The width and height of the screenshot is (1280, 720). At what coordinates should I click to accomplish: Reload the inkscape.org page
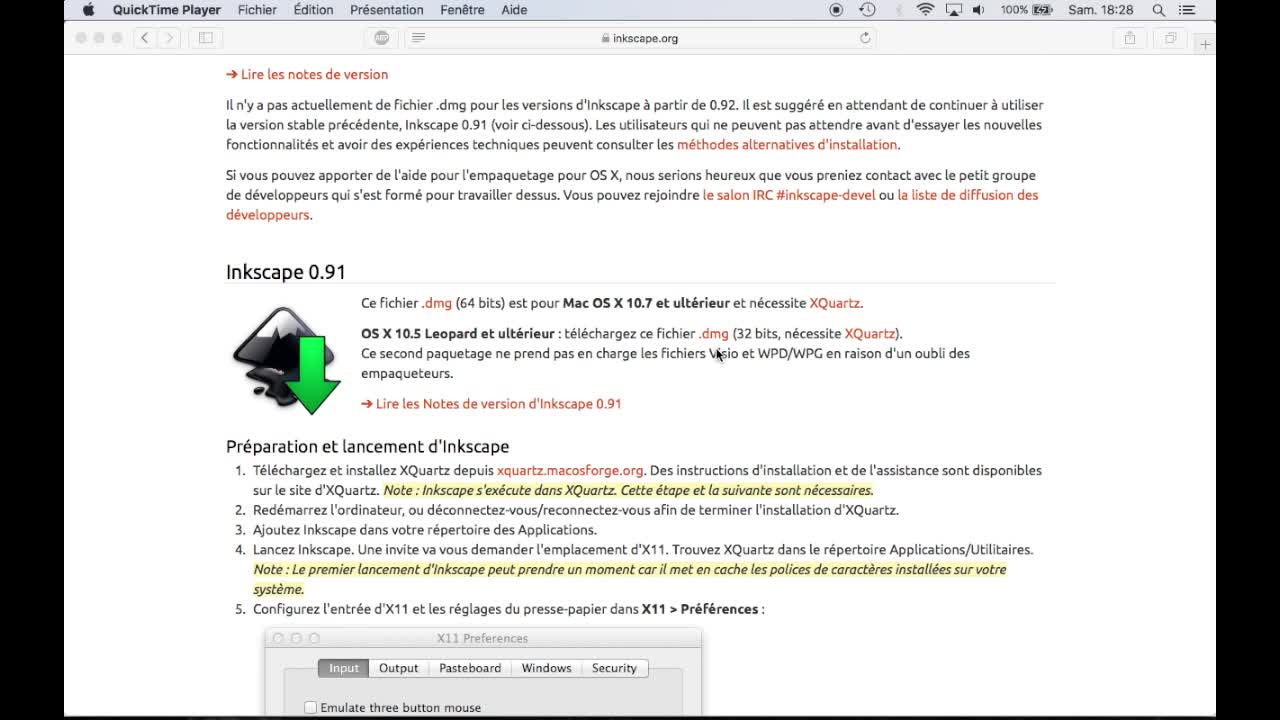click(x=865, y=38)
